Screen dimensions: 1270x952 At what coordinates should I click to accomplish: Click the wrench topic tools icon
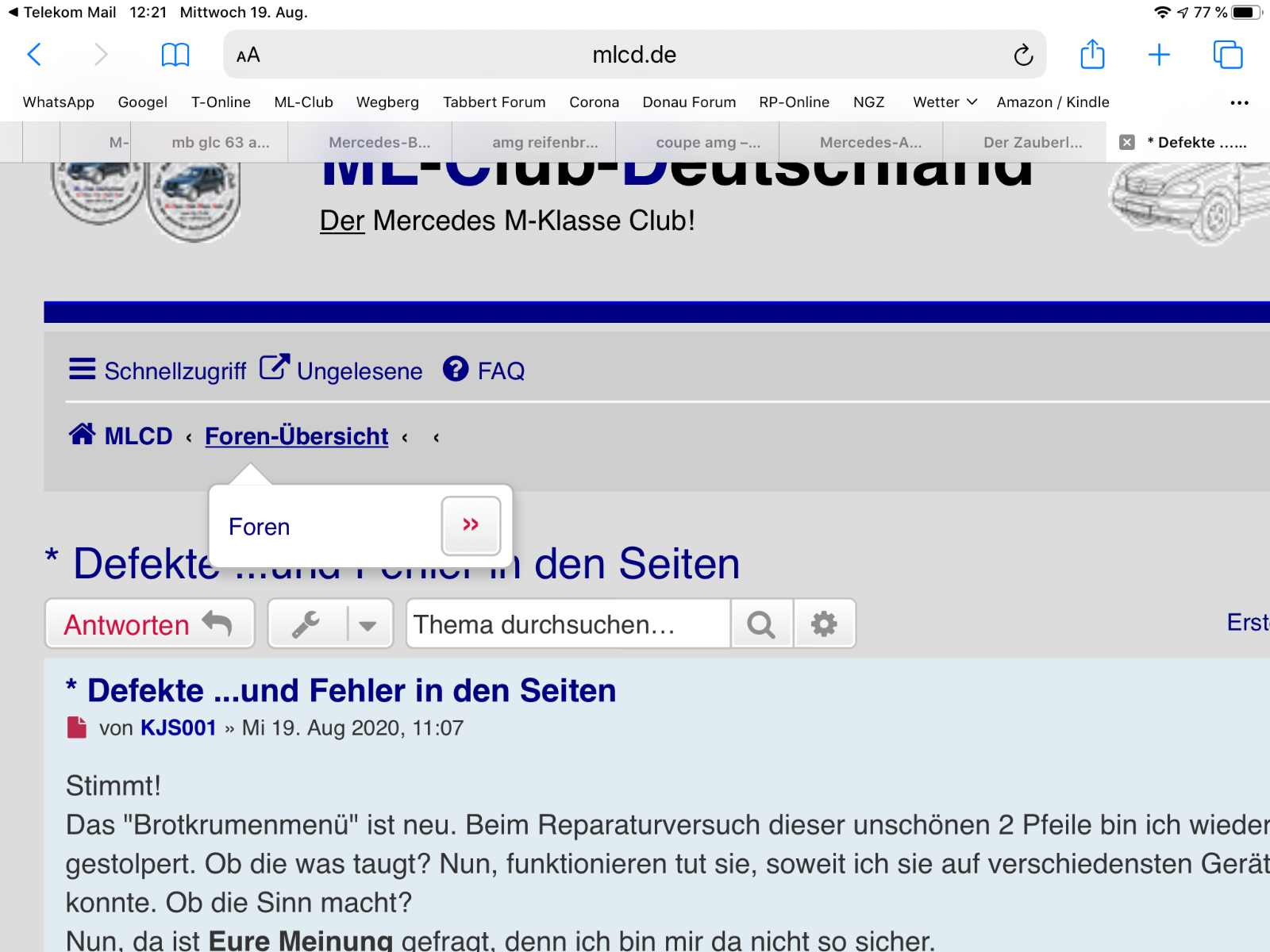click(x=306, y=624)
